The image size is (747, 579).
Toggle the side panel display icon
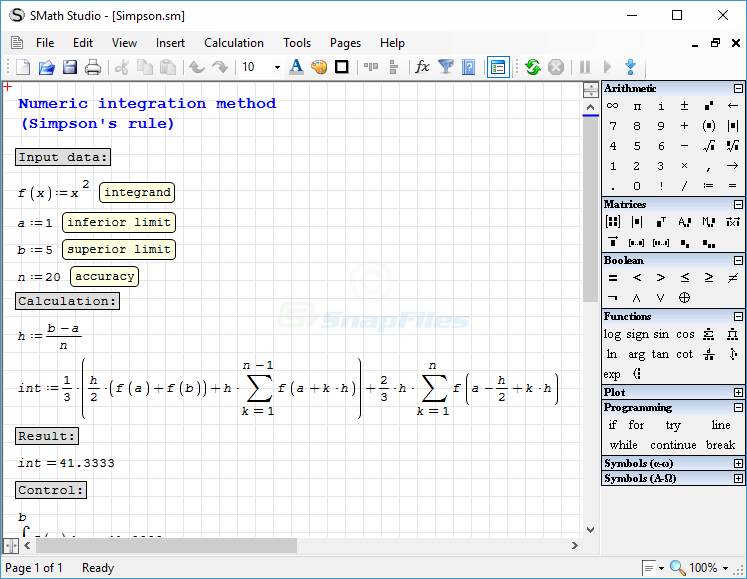[498, 67]
